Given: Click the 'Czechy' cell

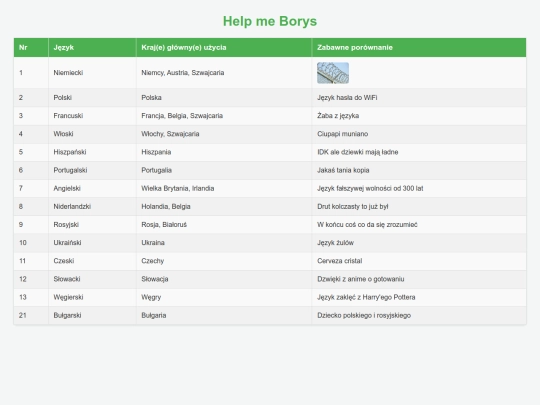Looking at the screenshot, I should (224, 261).
